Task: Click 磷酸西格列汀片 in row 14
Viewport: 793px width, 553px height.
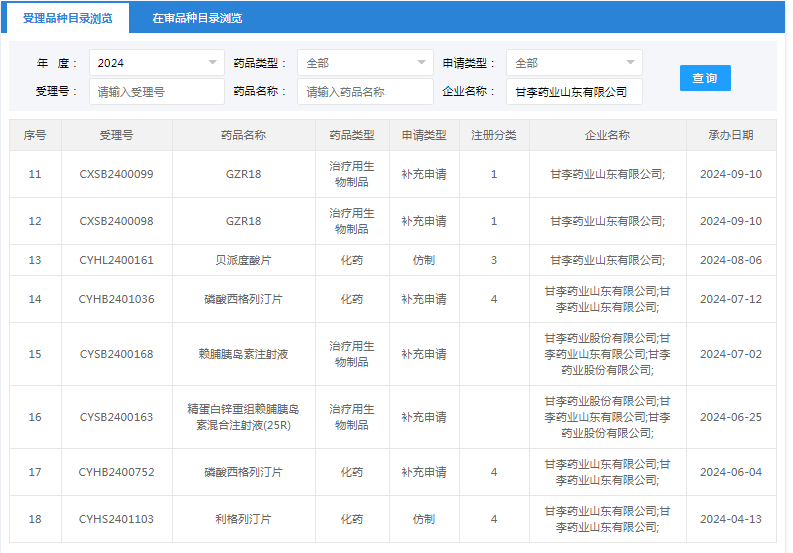Action: pos(243,299)
